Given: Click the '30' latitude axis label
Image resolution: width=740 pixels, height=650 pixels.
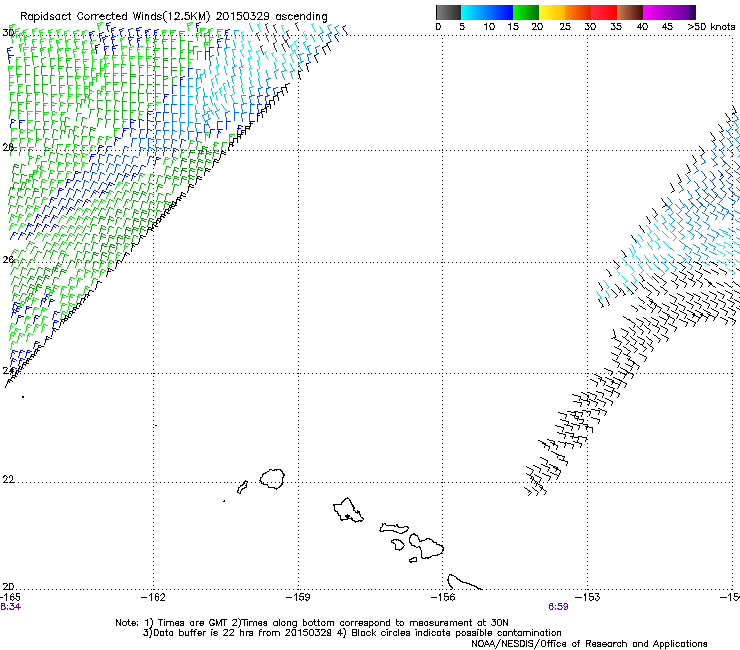Looking at the screenshot, I should (x=8, y=33).
